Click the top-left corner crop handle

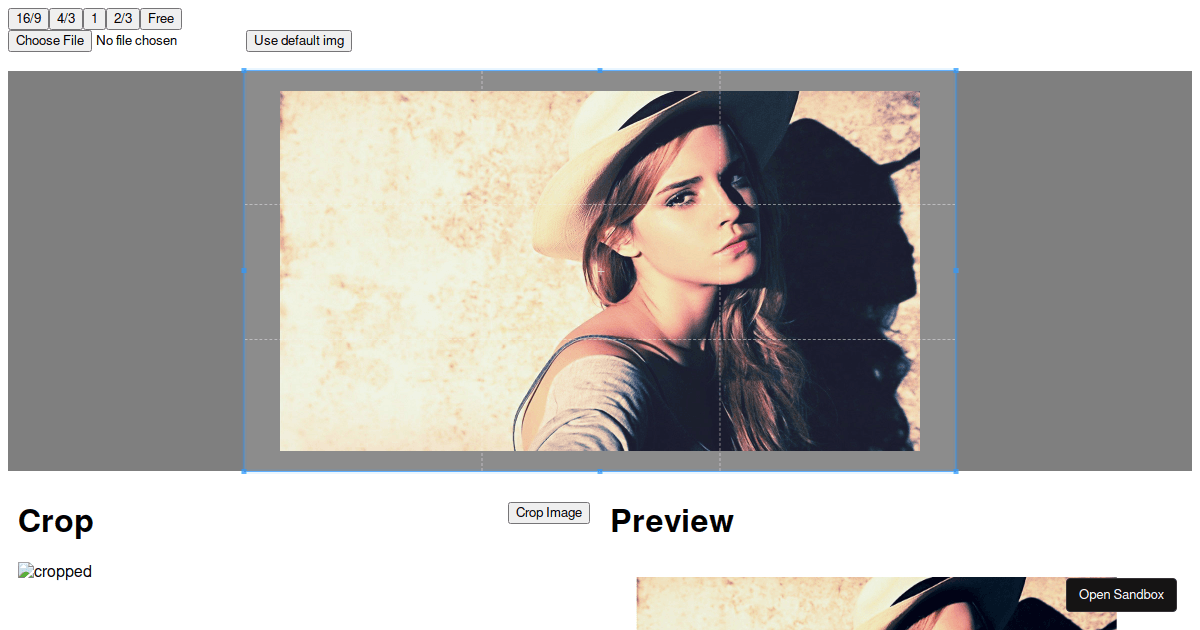(245, 71)
